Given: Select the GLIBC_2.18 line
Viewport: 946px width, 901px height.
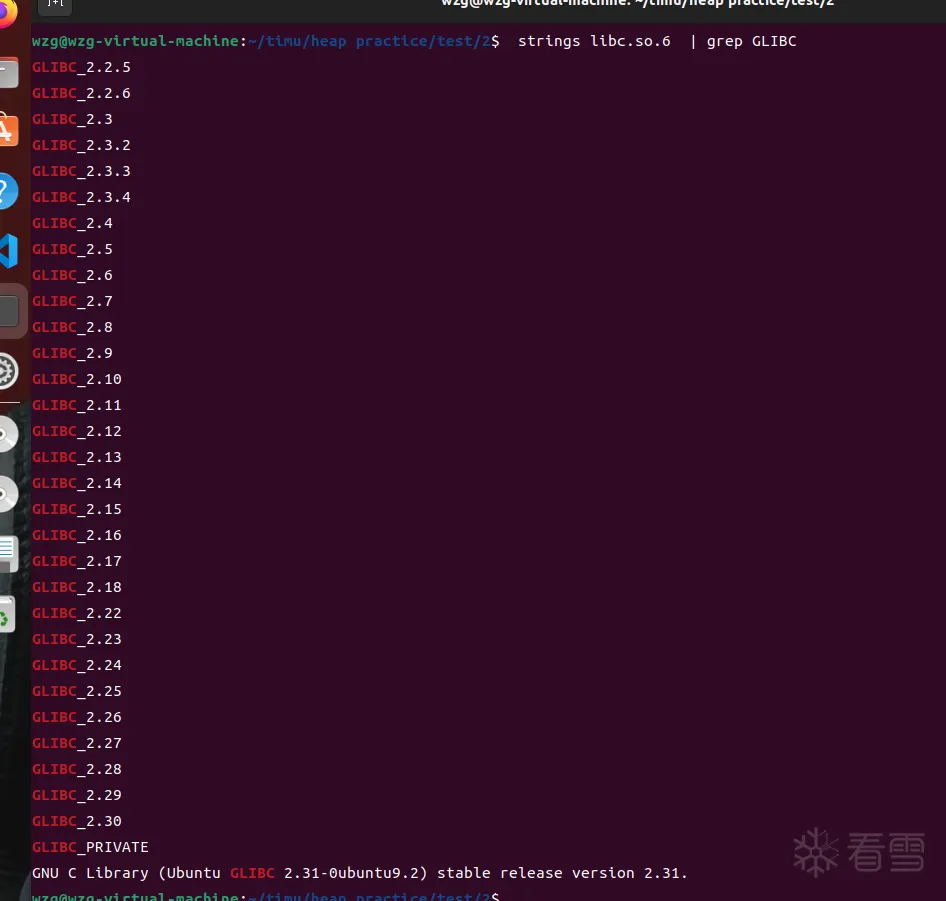Looking at the screenshot, I should tap(77, 587).
